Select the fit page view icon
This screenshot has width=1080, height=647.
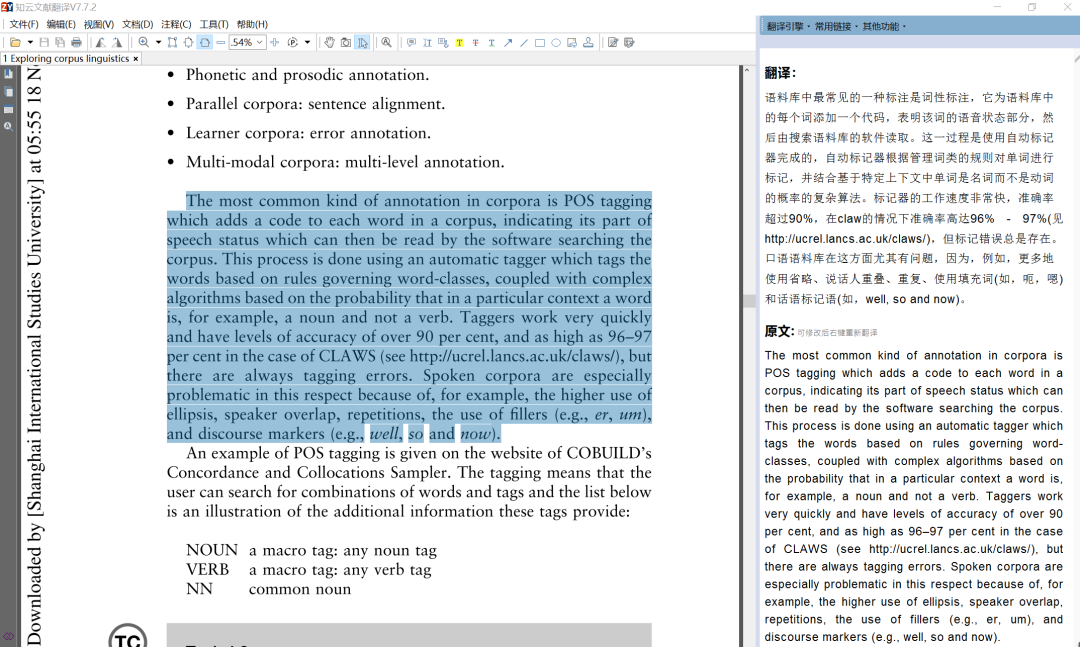tap(188, 43)
